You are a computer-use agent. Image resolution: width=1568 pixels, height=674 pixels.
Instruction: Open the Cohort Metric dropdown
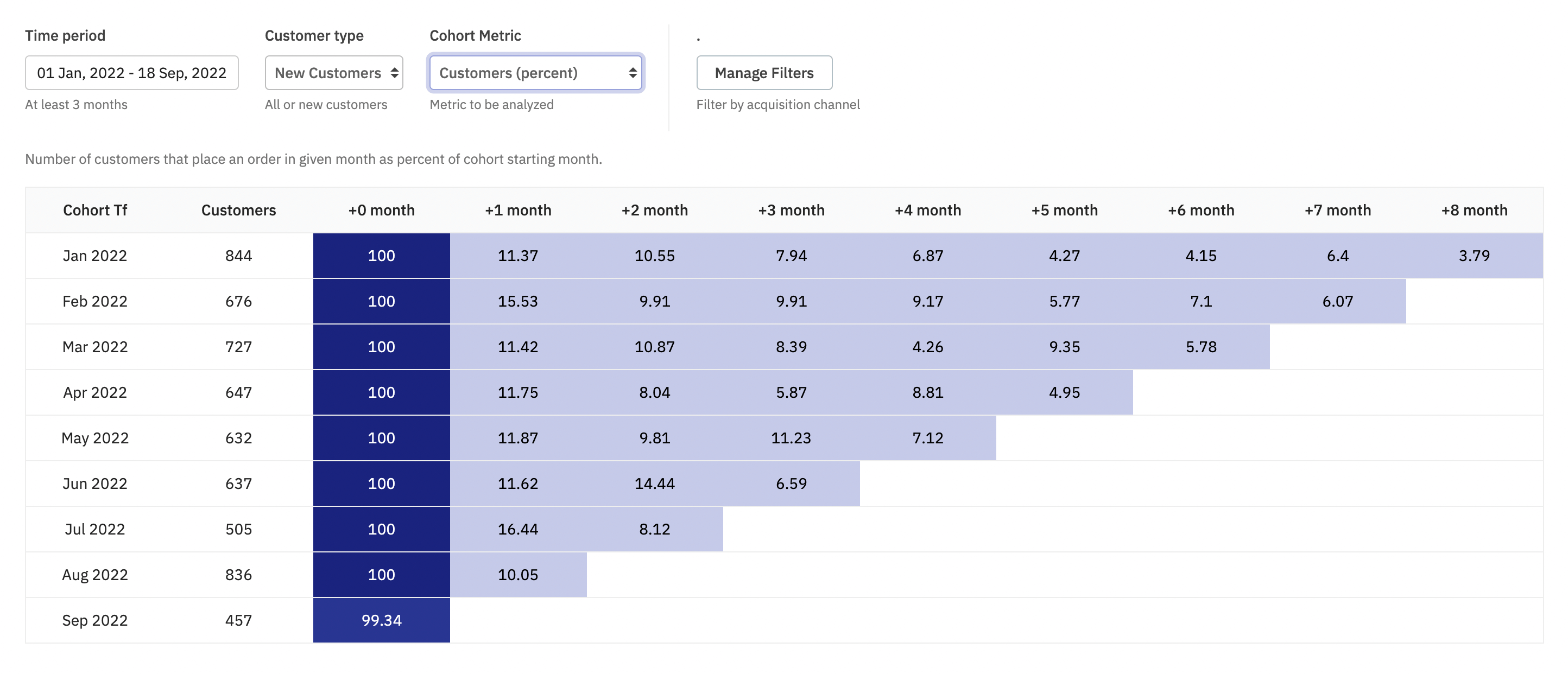click(536, 73)
